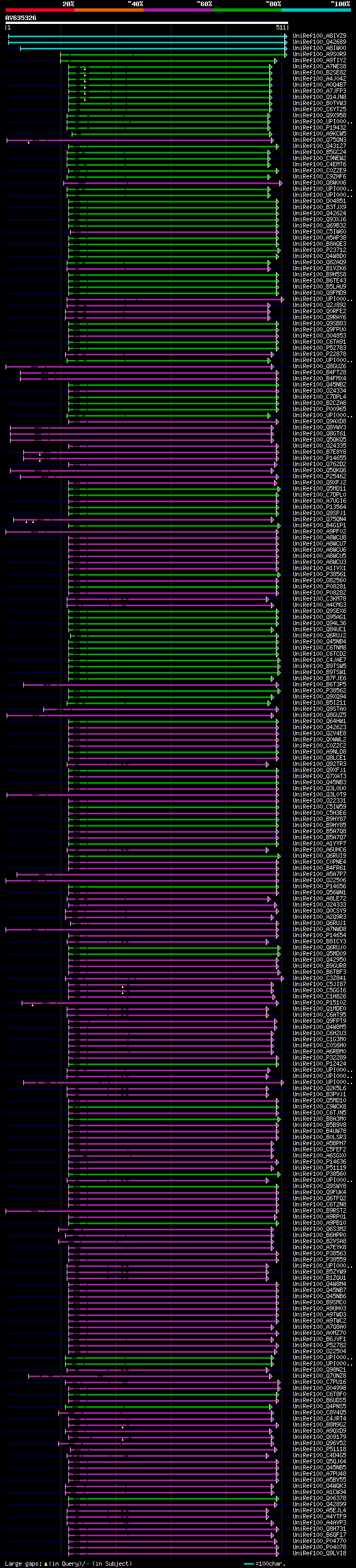
Task: Select label UniRef100_A9PF02
Action: pos(319,531)
